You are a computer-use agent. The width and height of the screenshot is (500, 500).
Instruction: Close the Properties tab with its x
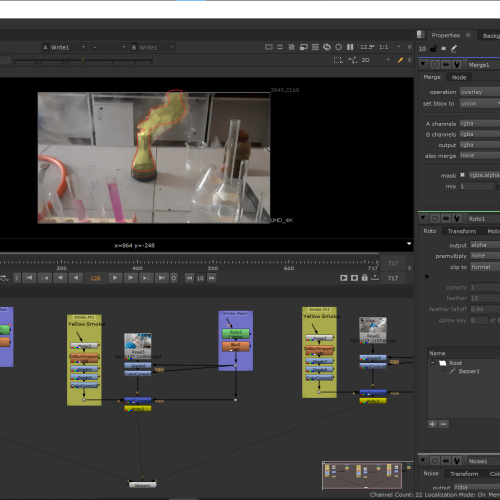468,35
